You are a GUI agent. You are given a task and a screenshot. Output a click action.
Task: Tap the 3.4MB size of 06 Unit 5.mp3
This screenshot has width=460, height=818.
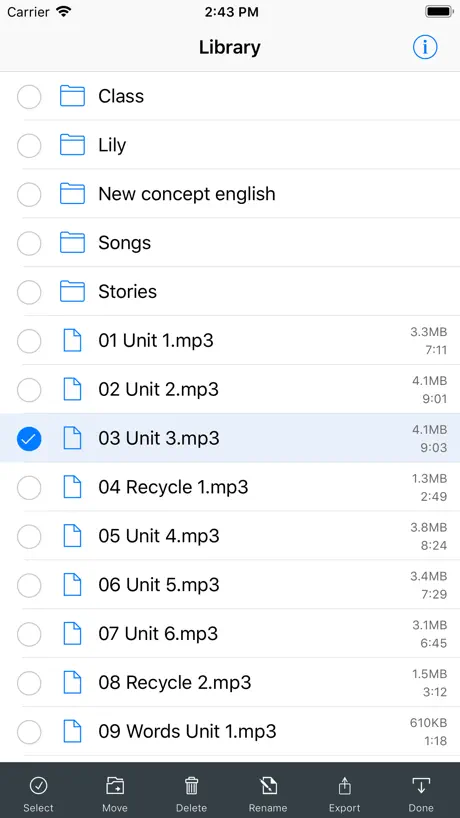pyautogui.click(x=429, y=576)
